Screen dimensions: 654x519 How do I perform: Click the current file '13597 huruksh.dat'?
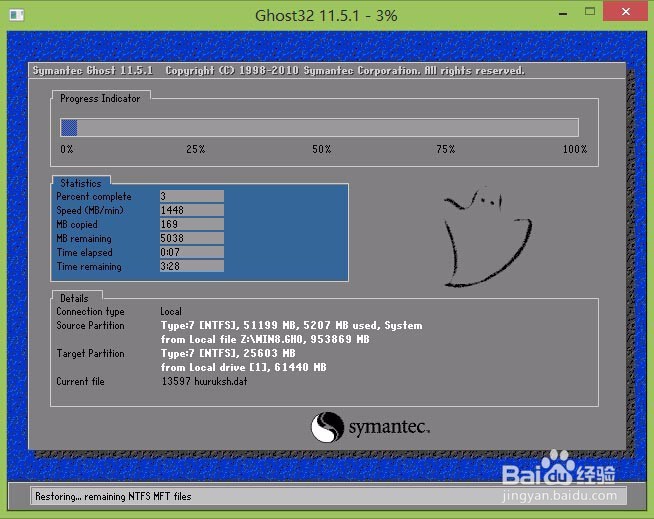click(204, 381)
